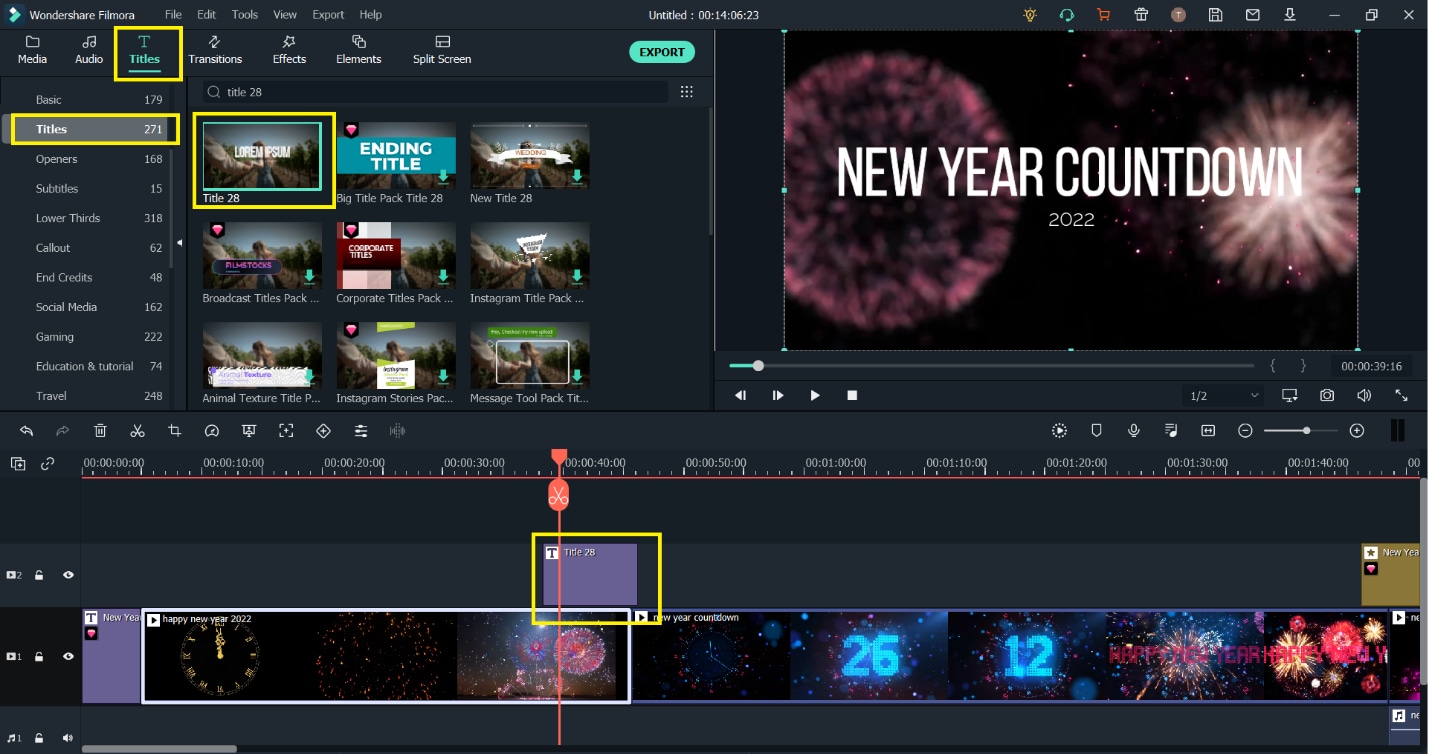1429x754 pixels.
Task: Select the End Credits category
Action: click(98, 277)
